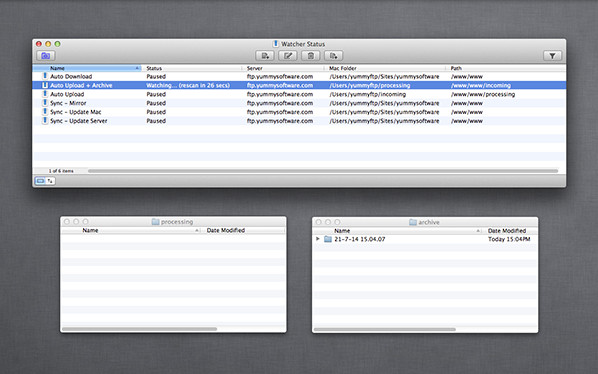Click the horizontal scrollbar in processing window
598x374 pixels.
pyautogui.click(x=139, y=329)
